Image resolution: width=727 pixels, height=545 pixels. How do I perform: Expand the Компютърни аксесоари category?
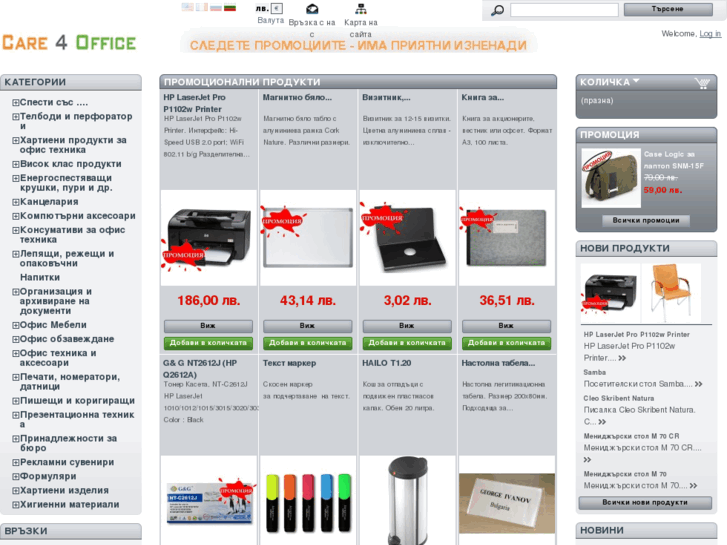16,216
